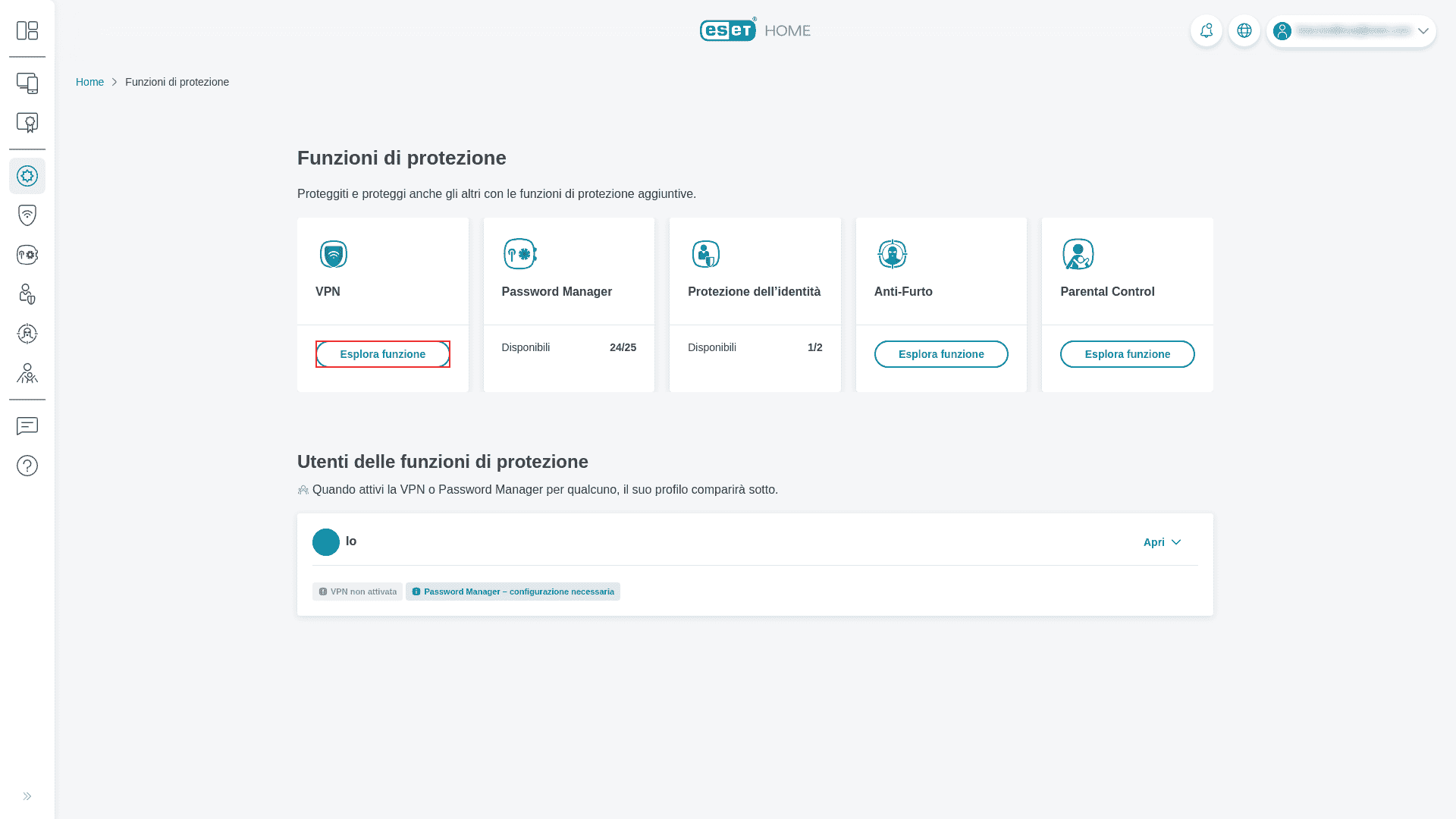Click the Protezione dell'identità card icon
This screenshot has width=1456, height=819.
[706, 254]
